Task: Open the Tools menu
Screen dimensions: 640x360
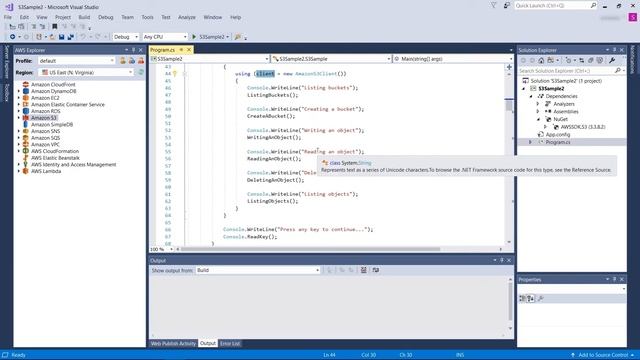Action: 147,17
